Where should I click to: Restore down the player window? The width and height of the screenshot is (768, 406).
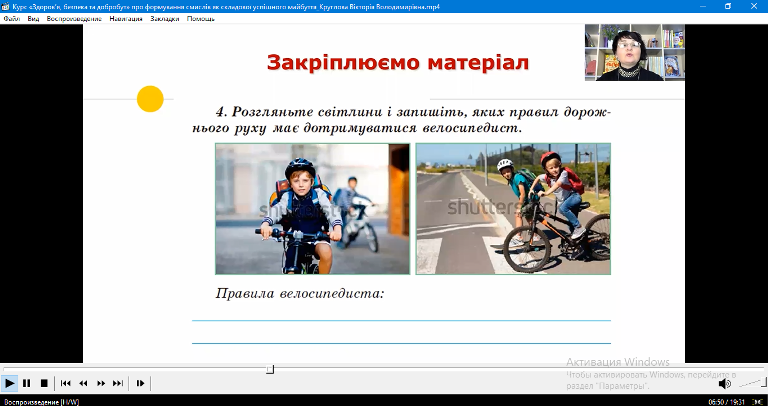click(x=728, y=6)
